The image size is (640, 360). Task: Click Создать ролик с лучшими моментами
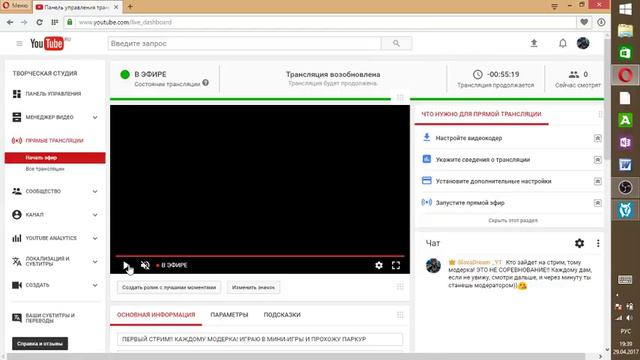click(x=169, y=287)
